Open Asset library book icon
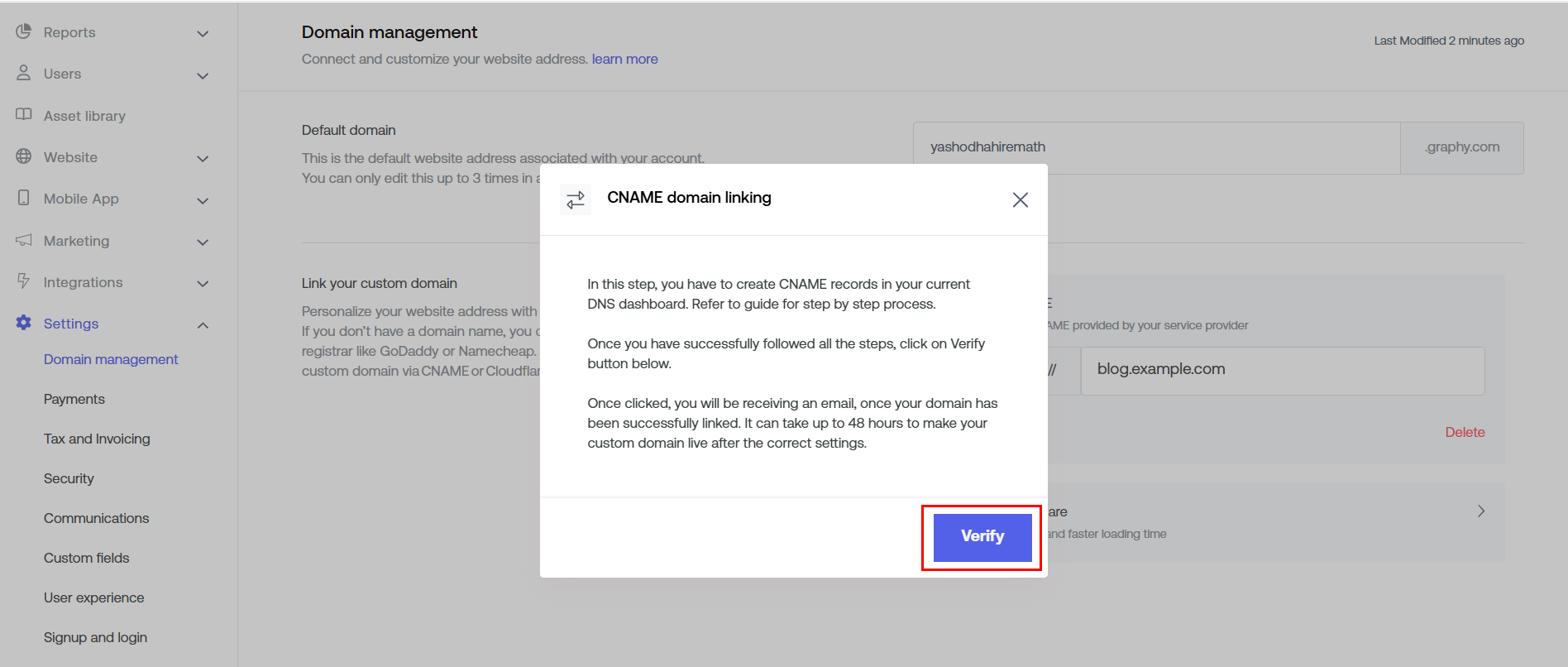 [23, 115]
